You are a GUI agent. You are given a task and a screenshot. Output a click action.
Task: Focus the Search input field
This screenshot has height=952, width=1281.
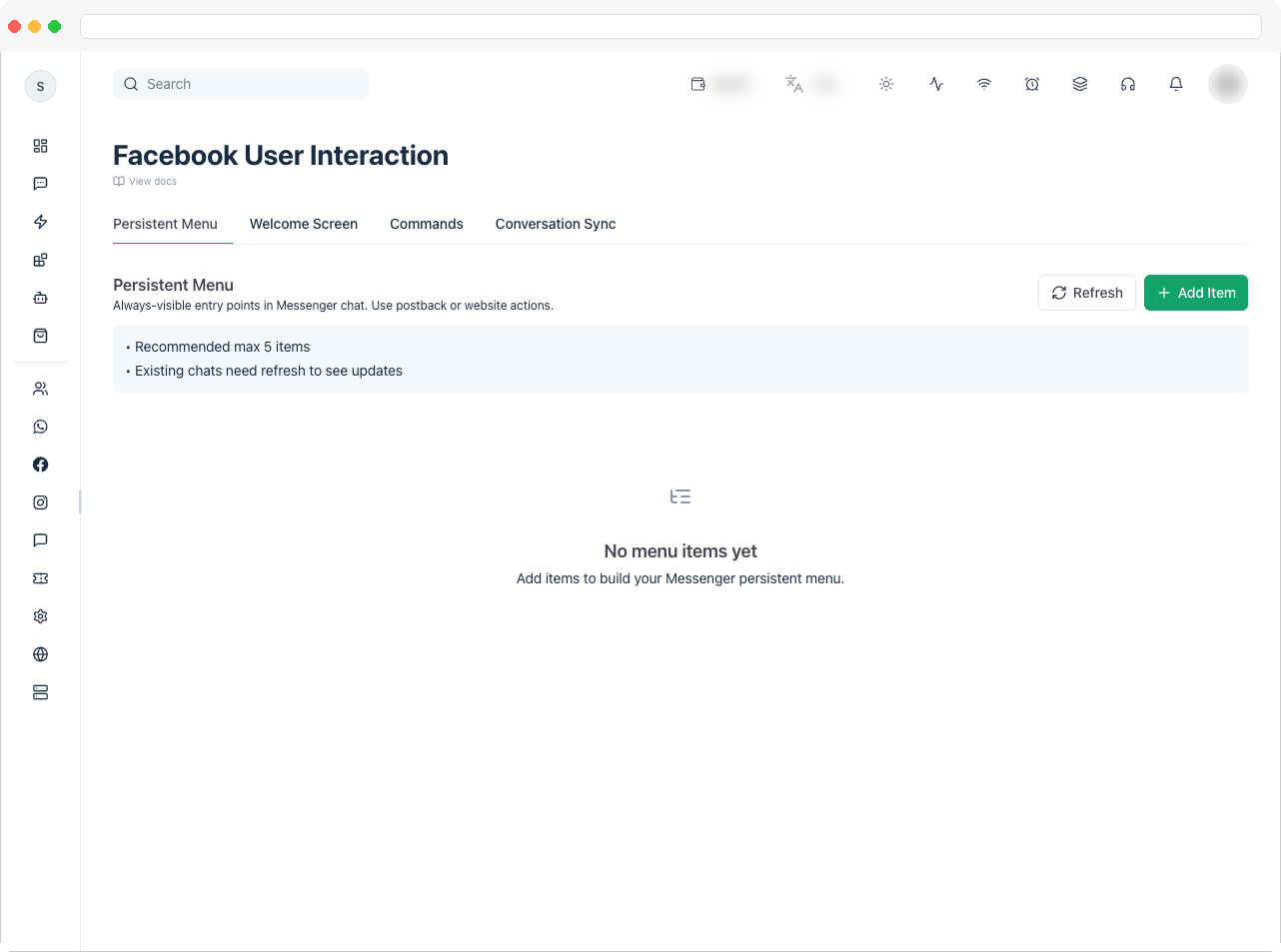241,84
